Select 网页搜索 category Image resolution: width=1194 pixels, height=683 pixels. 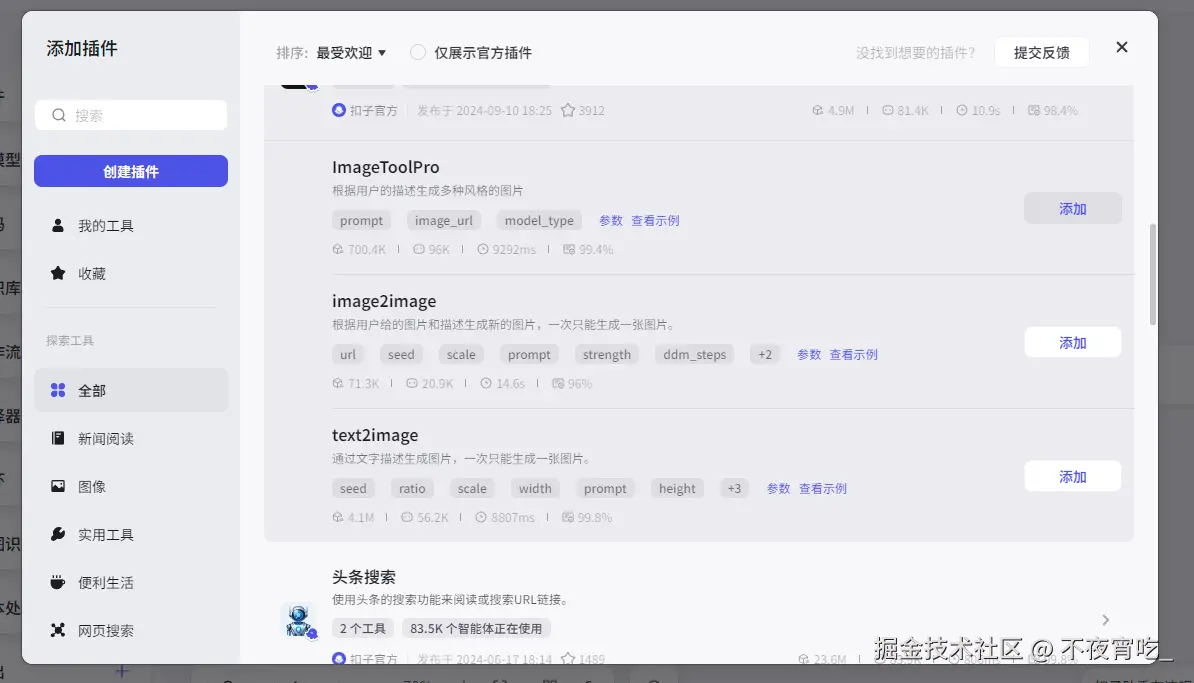pos(131,630)
